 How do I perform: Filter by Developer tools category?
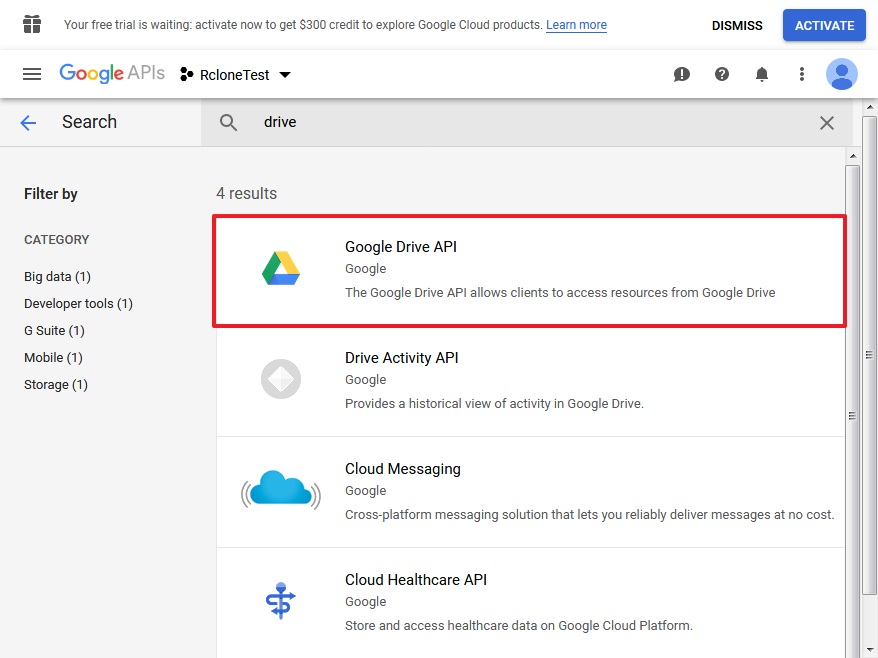point(78,304)
